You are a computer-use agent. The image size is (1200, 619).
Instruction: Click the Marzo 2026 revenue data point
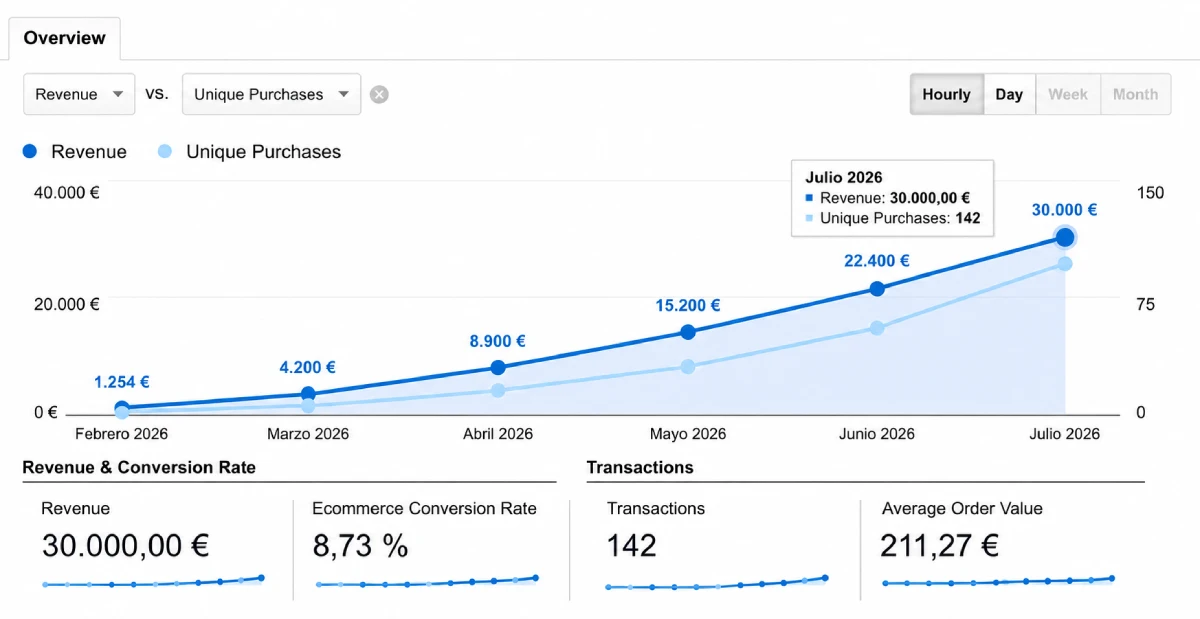[308, 394]
